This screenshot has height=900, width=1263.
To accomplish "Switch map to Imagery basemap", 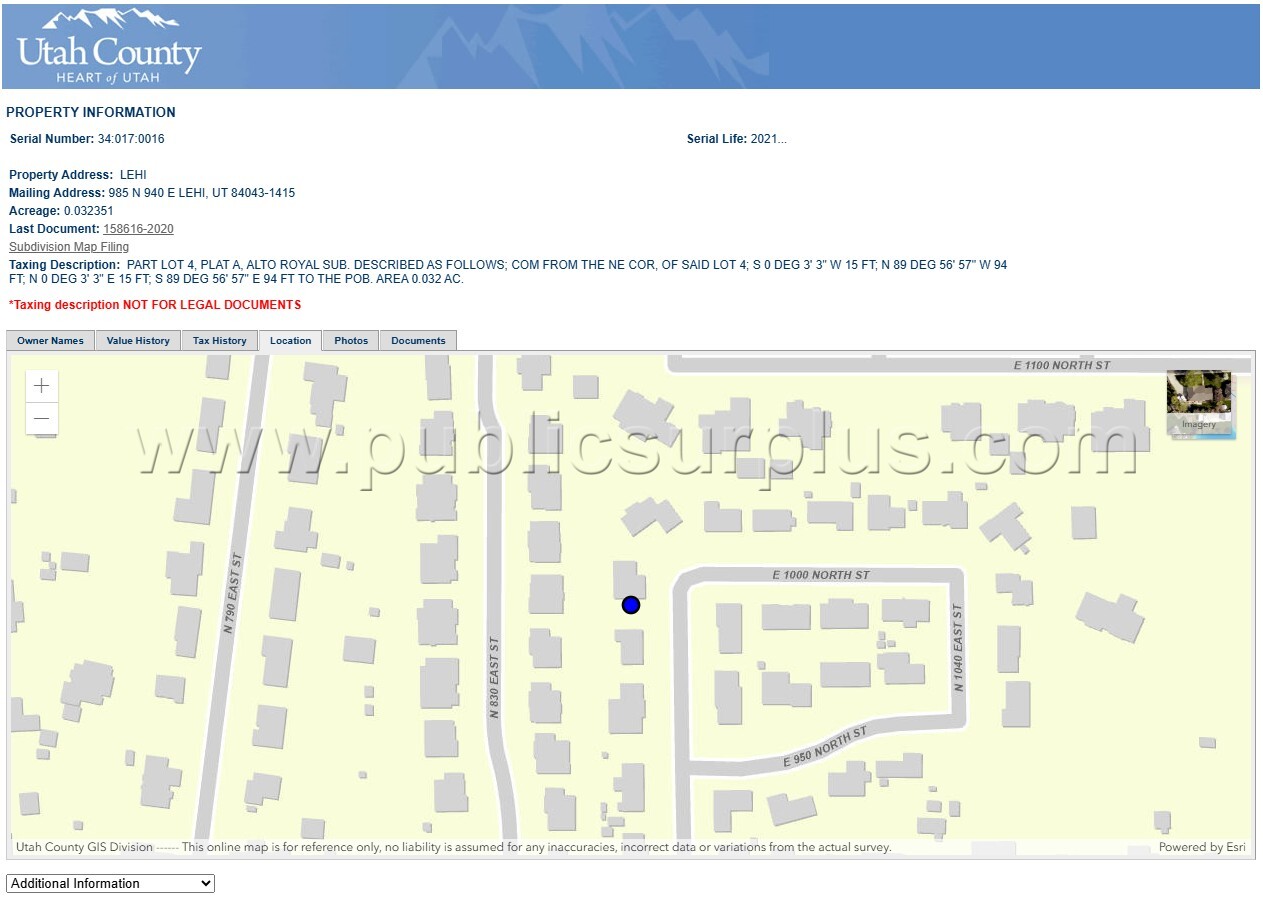I will click(1200, 403).
